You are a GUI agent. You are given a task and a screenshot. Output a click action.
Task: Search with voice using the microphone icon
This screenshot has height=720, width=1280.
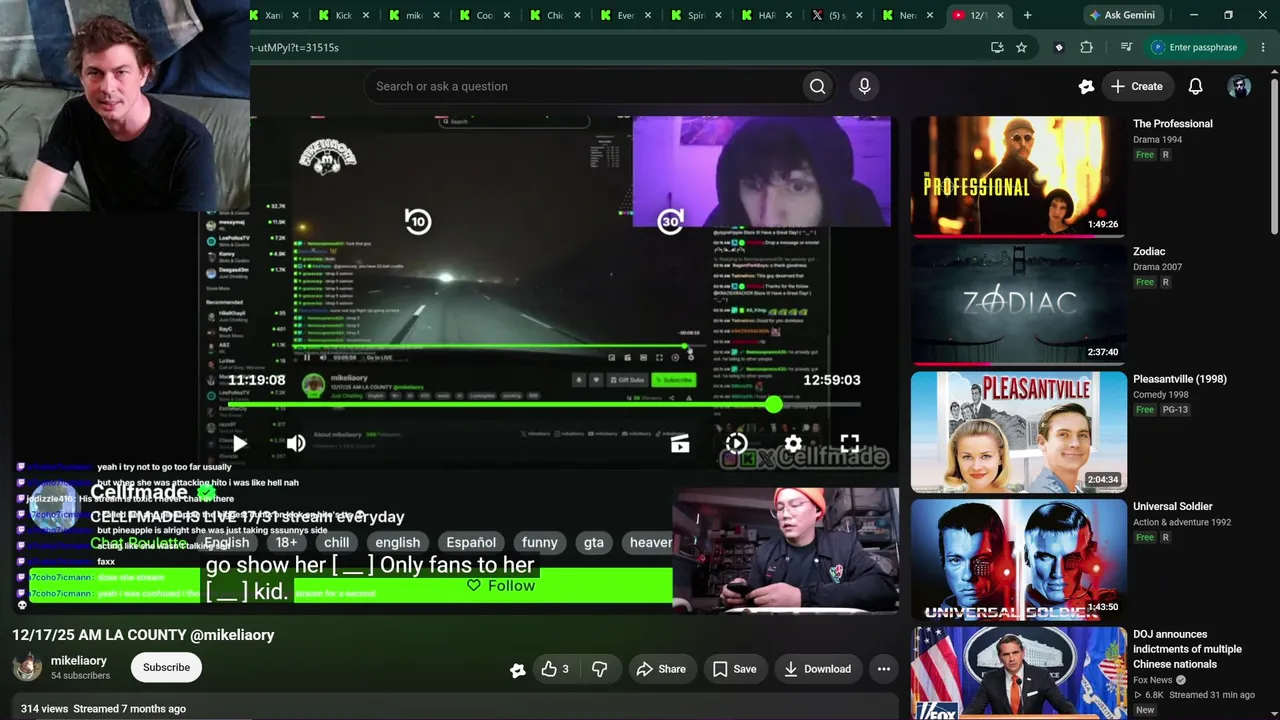865,86
